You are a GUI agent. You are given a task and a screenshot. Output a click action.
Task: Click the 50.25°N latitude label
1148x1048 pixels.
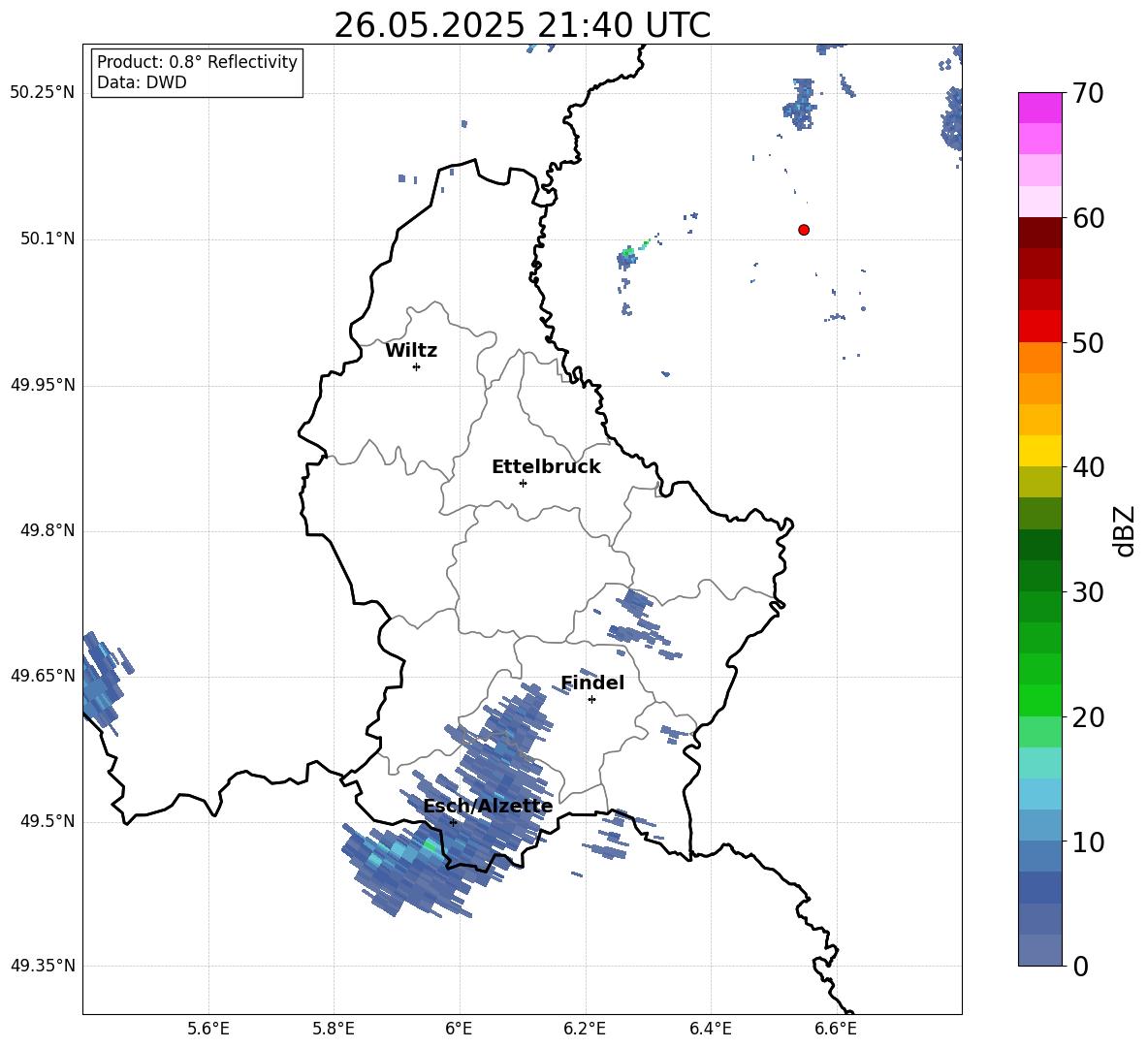pos(43,93)
